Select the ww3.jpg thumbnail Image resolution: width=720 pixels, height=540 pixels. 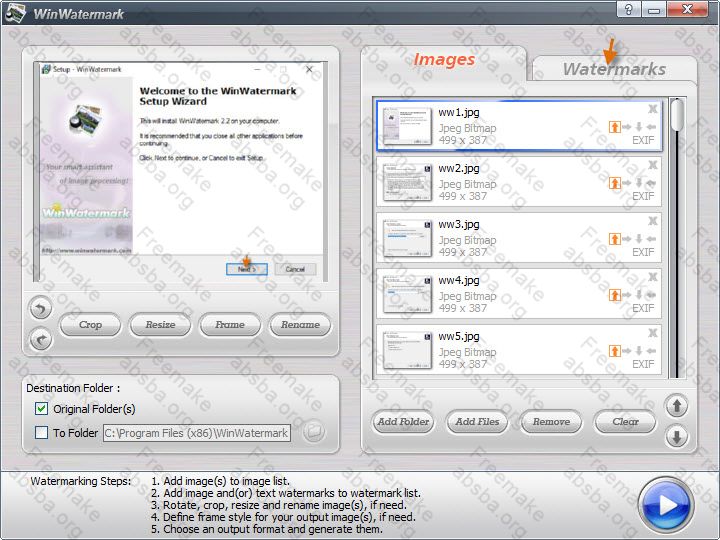tap(407, 238)
